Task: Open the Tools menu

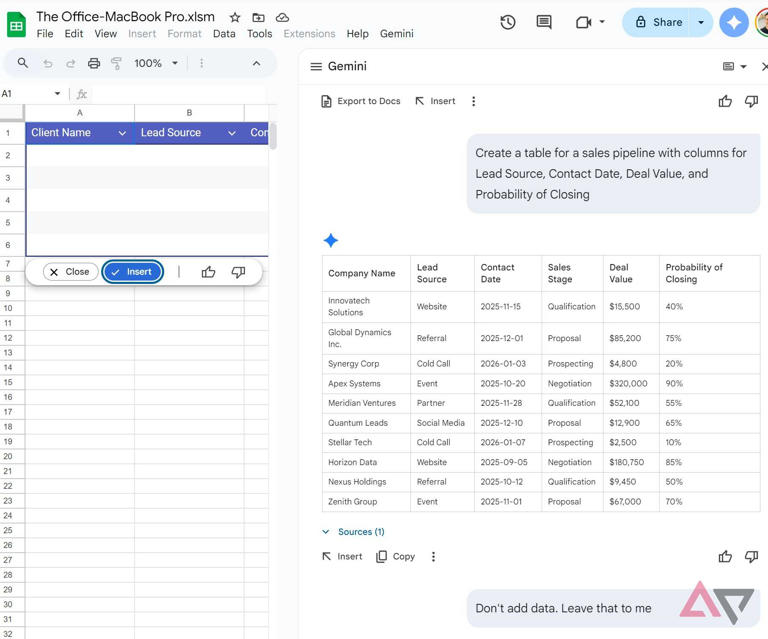Action: 259,34
